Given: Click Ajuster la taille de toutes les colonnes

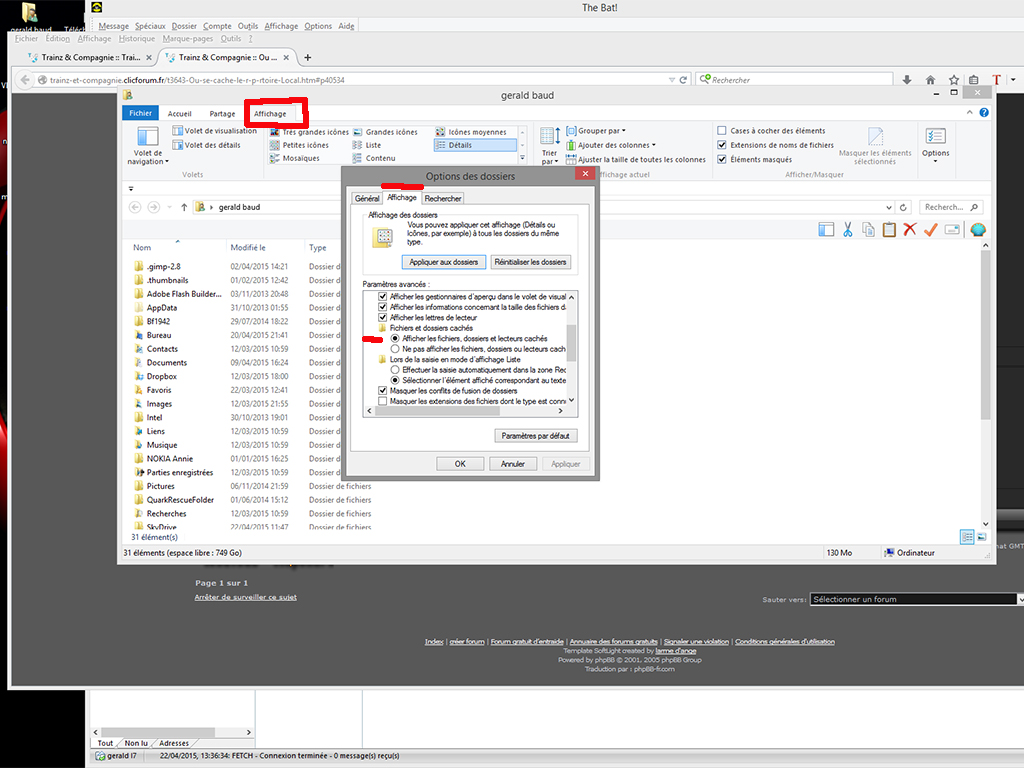Looking at the screenshot, I should [635, 159].
